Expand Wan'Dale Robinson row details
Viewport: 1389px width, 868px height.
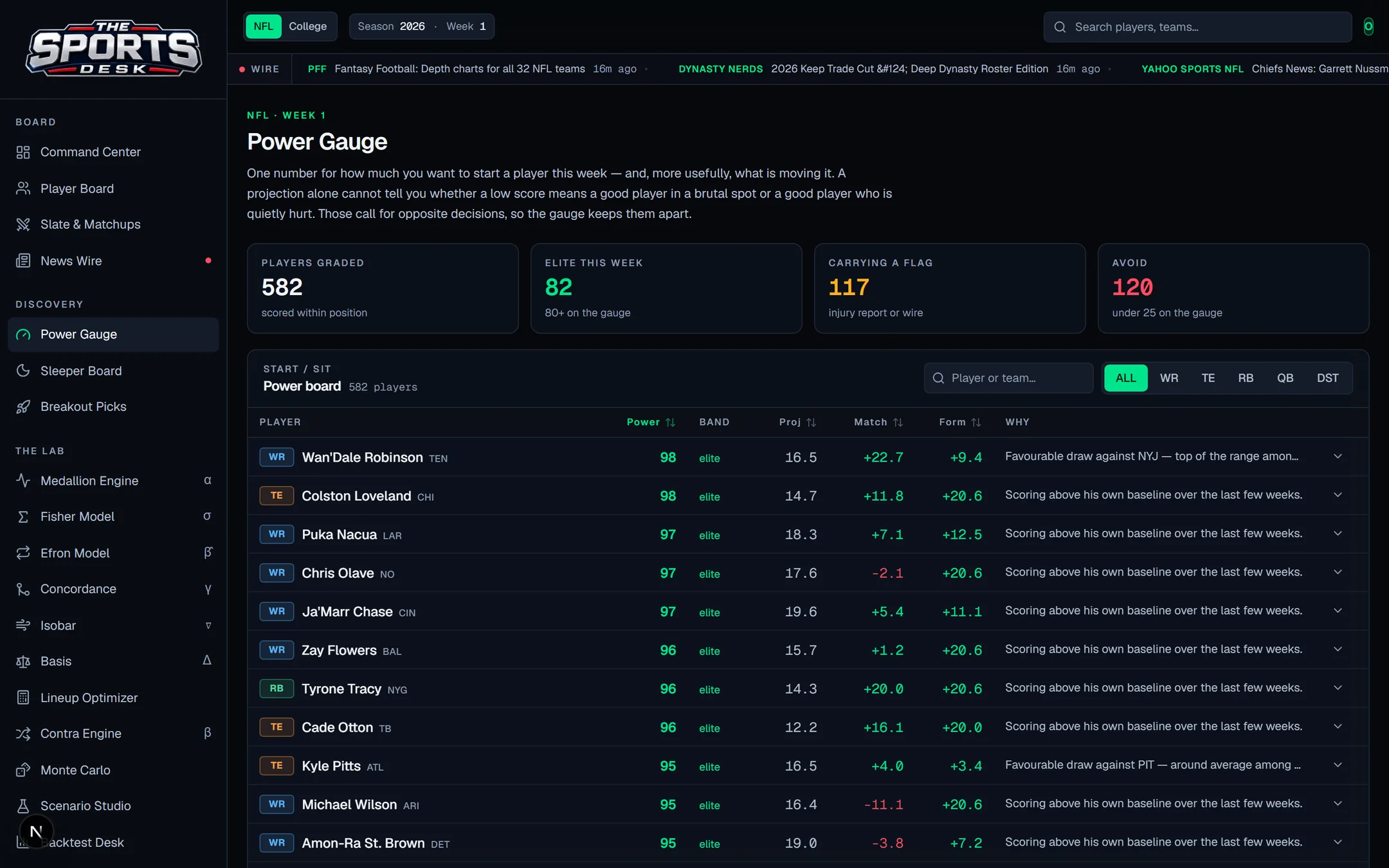coord(1338,457)
